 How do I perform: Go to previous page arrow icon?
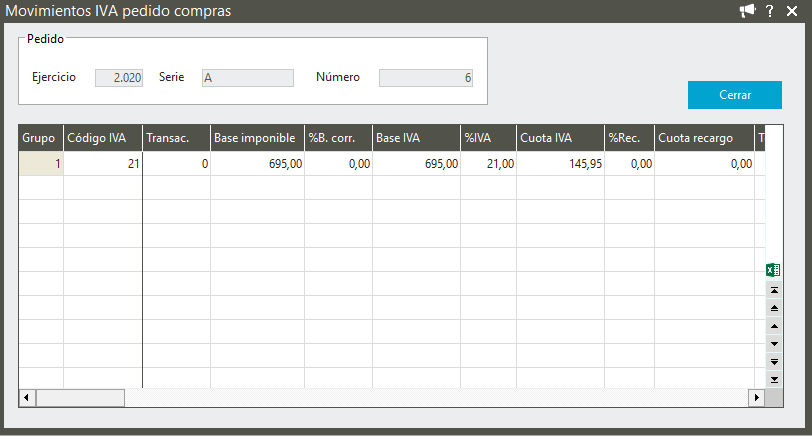click(774, 309)
